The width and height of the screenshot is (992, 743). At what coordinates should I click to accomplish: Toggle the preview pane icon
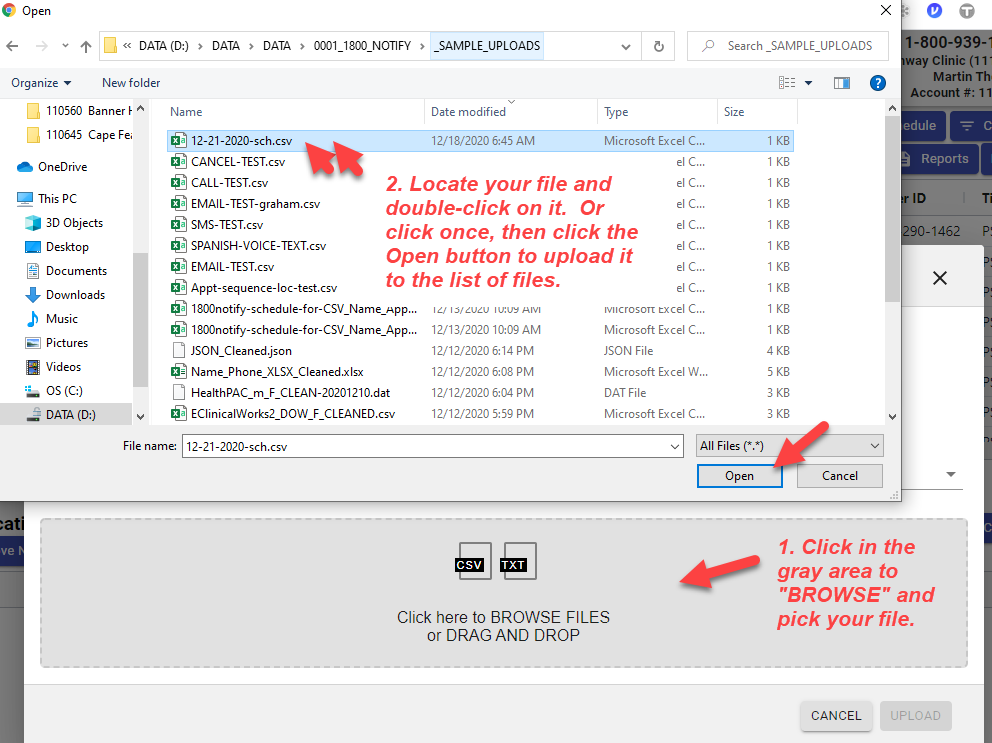[x=841, y=83]
